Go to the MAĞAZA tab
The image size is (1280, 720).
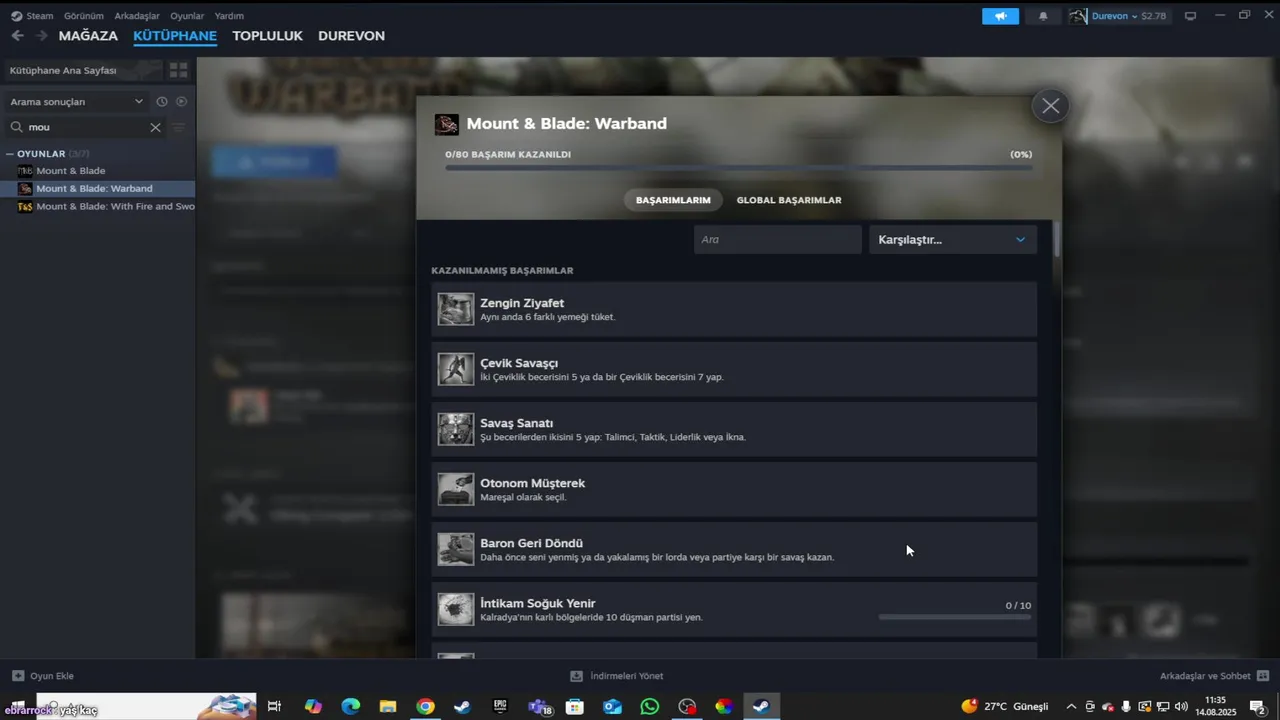click(x=88, y=36)
